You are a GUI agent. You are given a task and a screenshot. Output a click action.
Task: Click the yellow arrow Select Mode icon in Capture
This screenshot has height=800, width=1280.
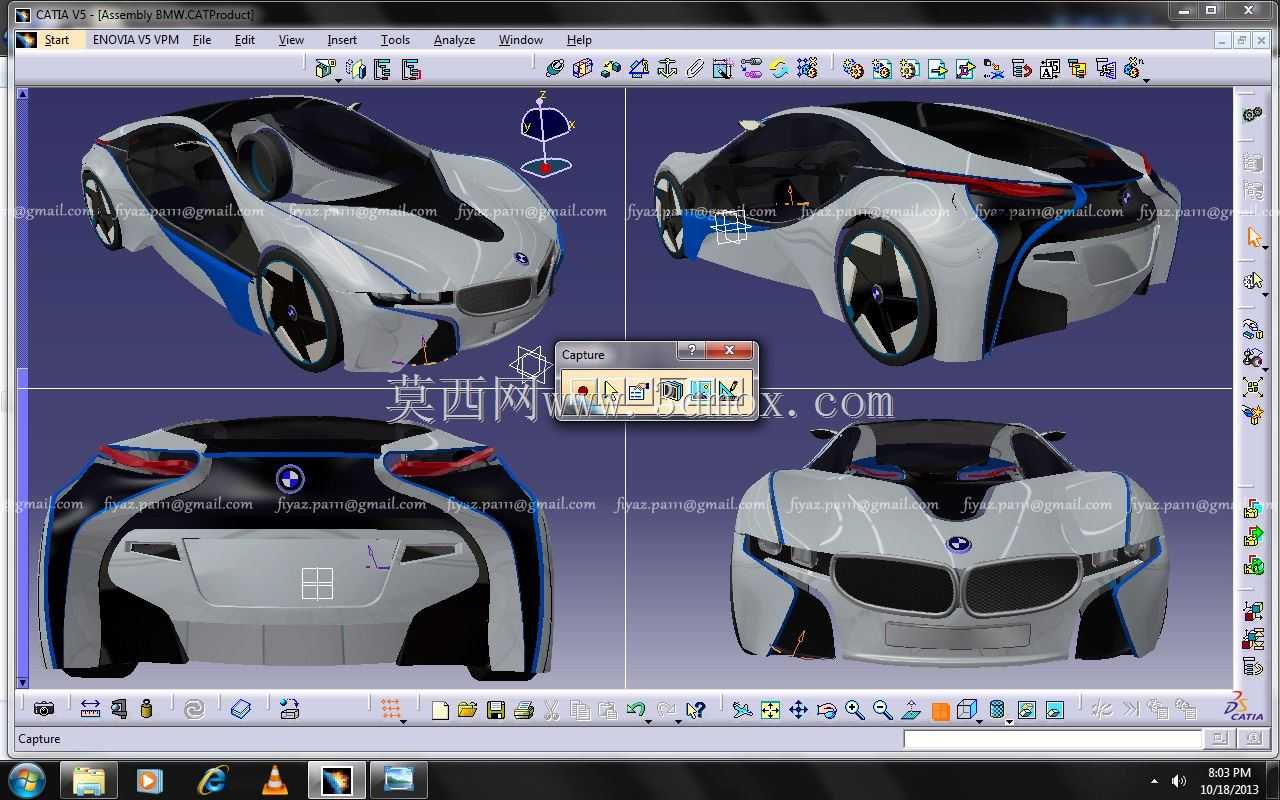tap(611, 390)
